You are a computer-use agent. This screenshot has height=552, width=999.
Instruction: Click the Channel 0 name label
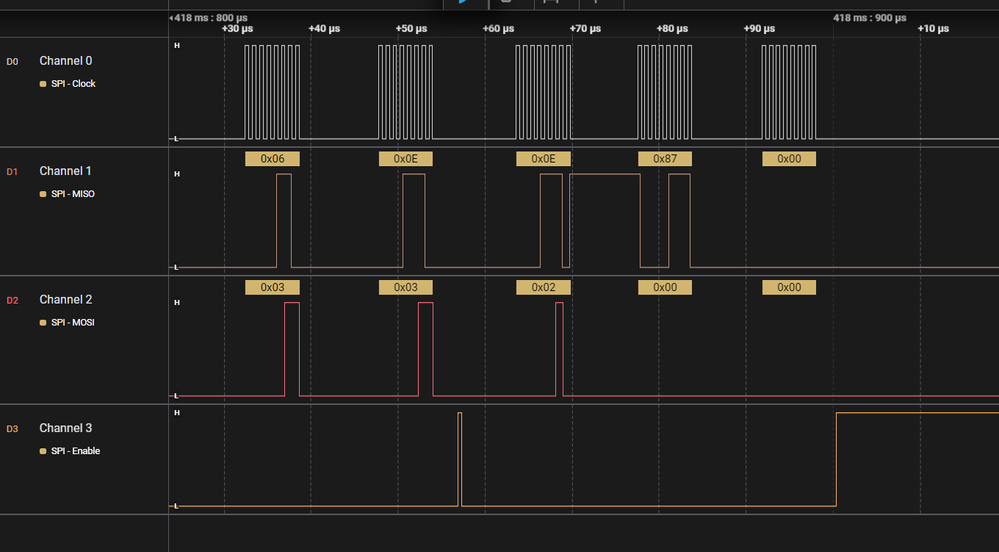66,61
